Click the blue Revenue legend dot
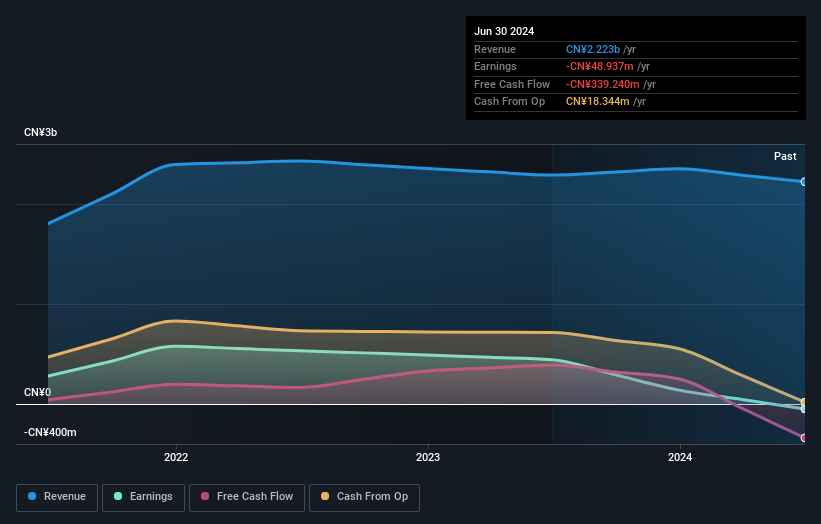Viewport: 821px width, 524px height. [32, 496]
